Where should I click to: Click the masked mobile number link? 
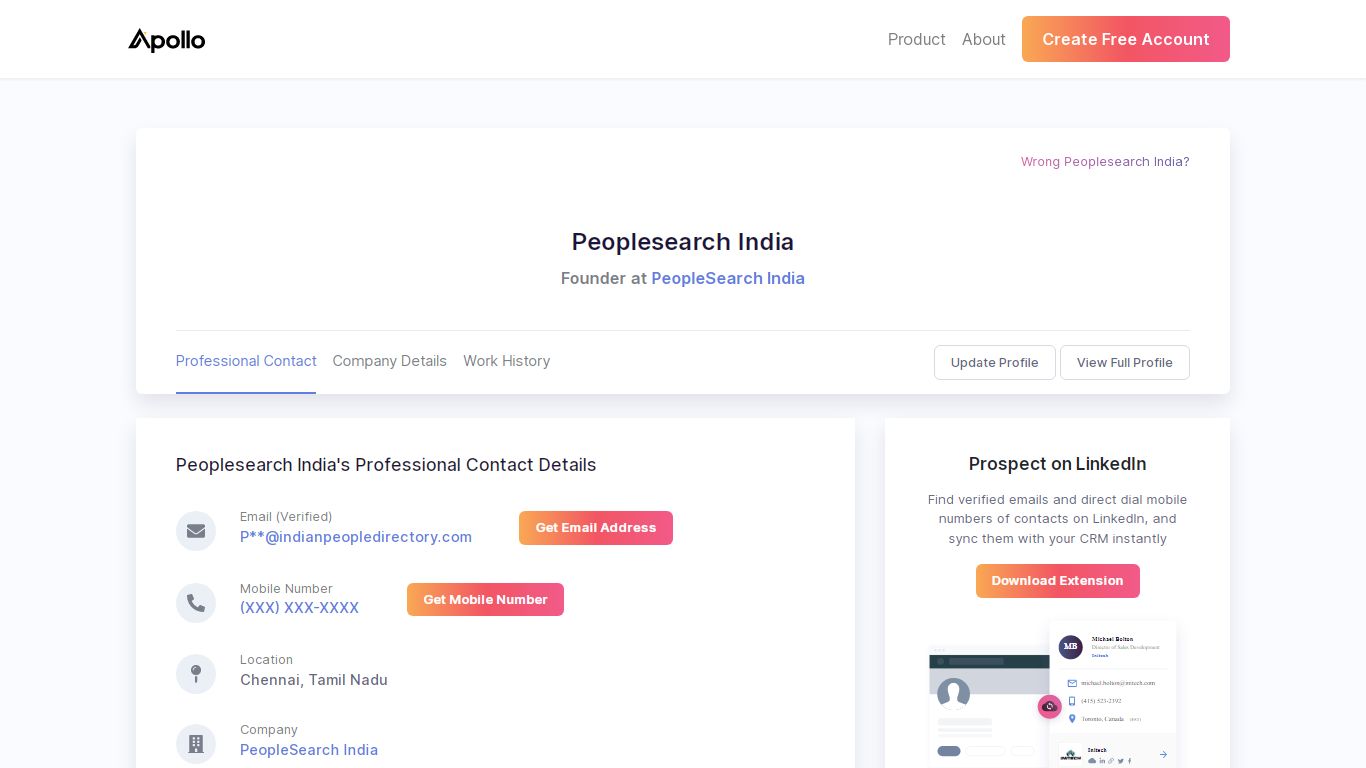tap(299, 608)
